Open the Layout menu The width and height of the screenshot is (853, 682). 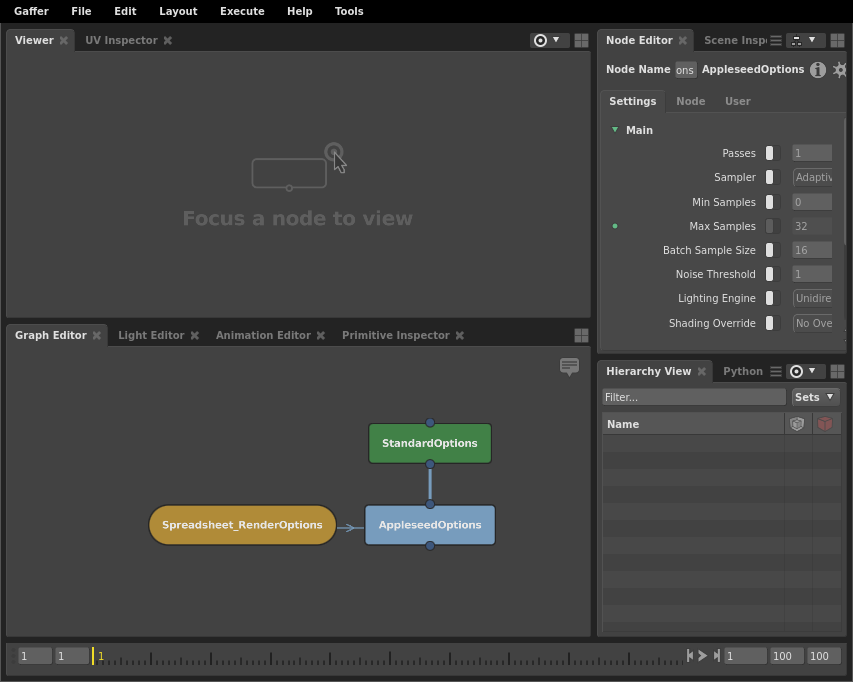[x=178, y=11]
